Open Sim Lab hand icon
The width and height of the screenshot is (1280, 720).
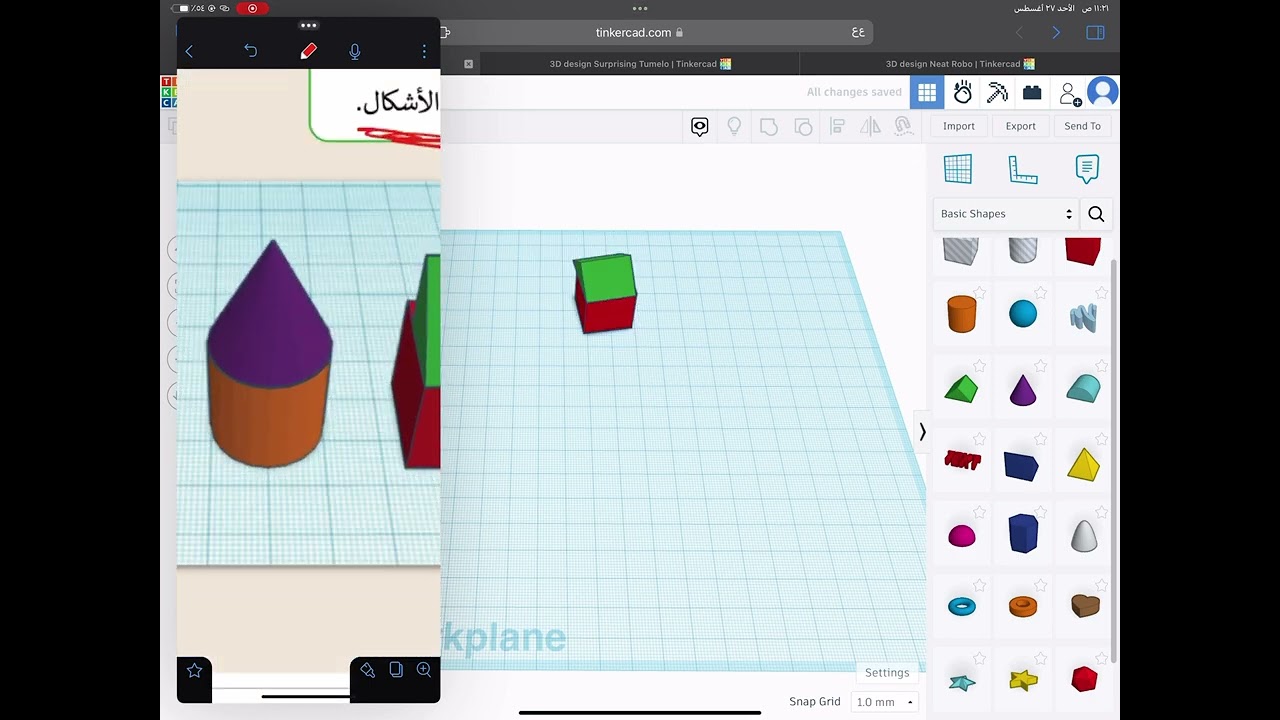[962, 92]
